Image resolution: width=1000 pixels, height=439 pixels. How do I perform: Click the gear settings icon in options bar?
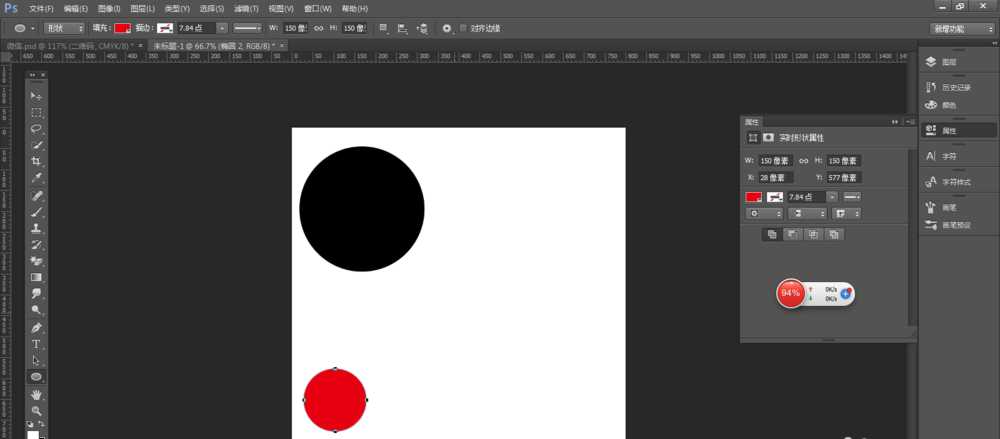tap(446, 29)
